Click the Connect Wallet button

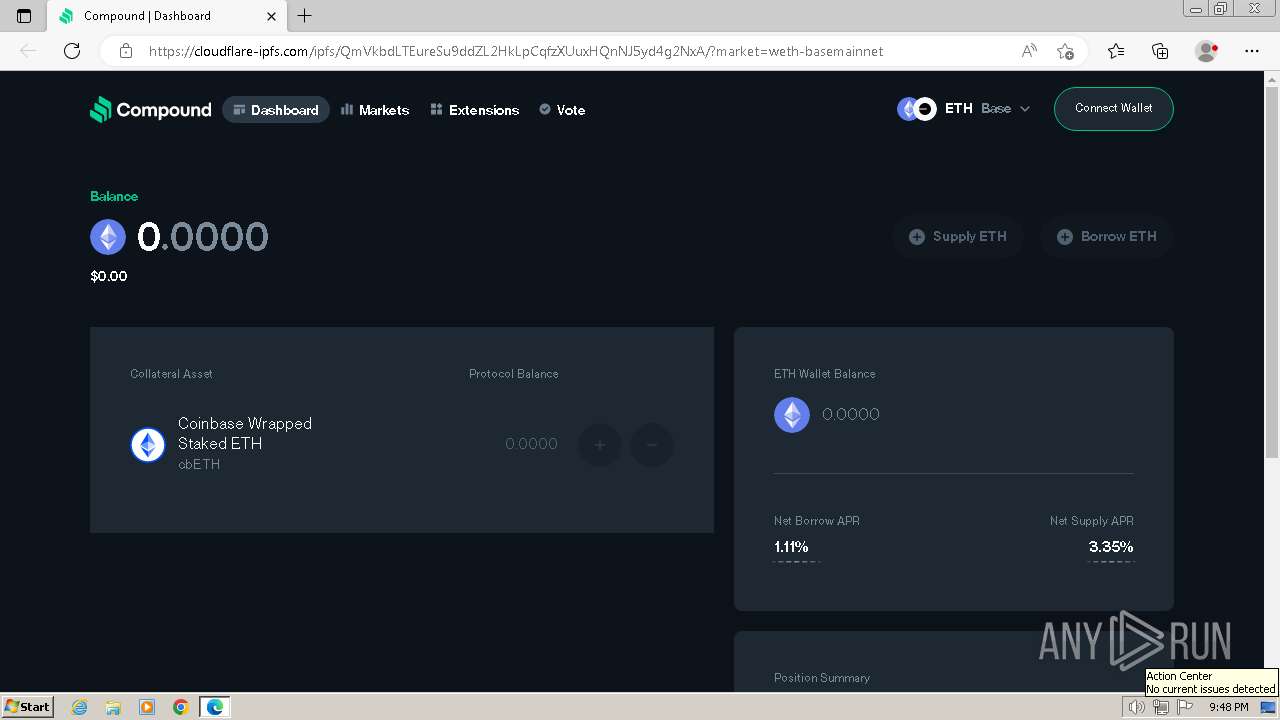click(x=1113, y=108)
